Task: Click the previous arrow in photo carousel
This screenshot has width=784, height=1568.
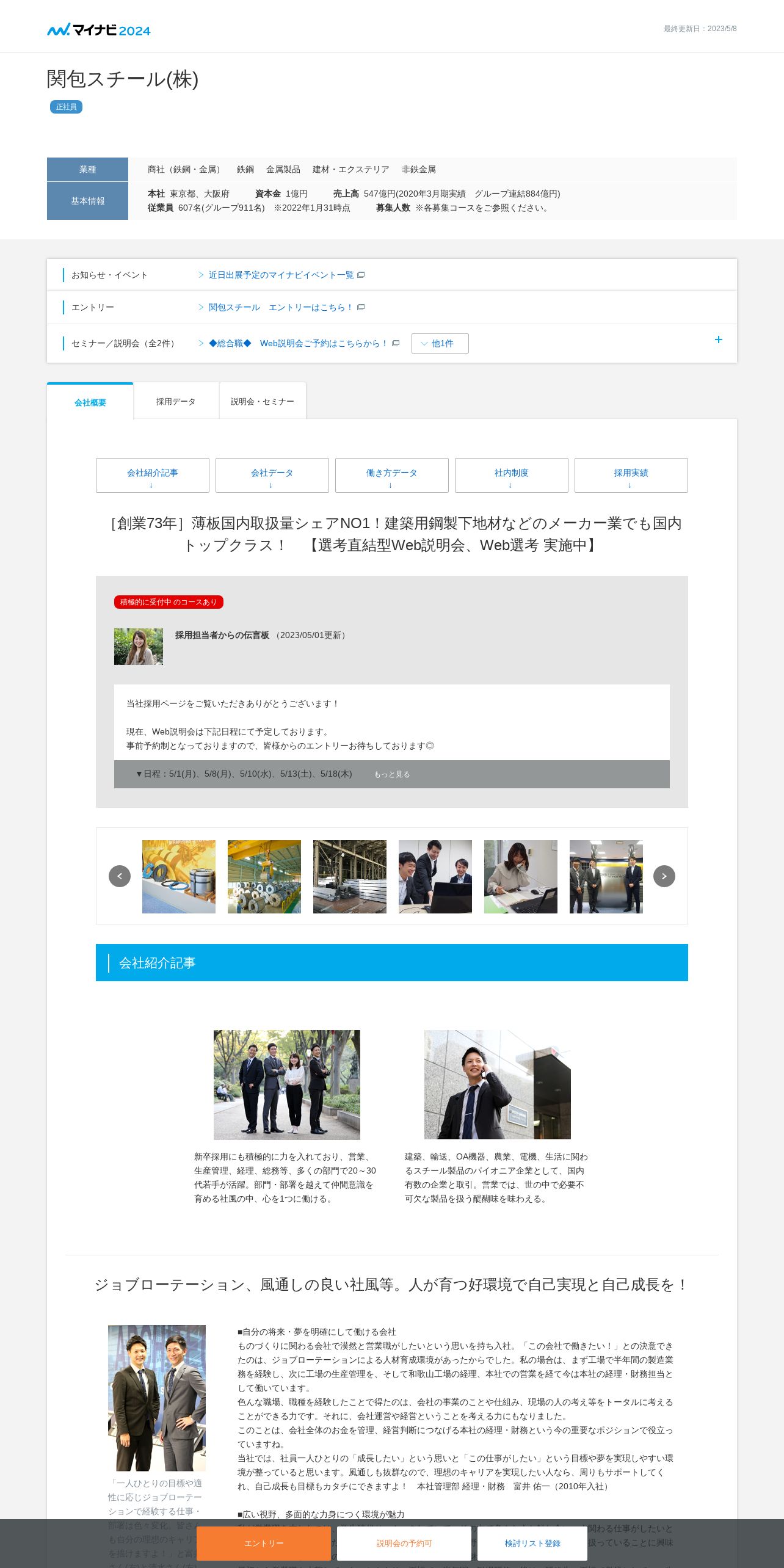Action: [x=120, y=876]
